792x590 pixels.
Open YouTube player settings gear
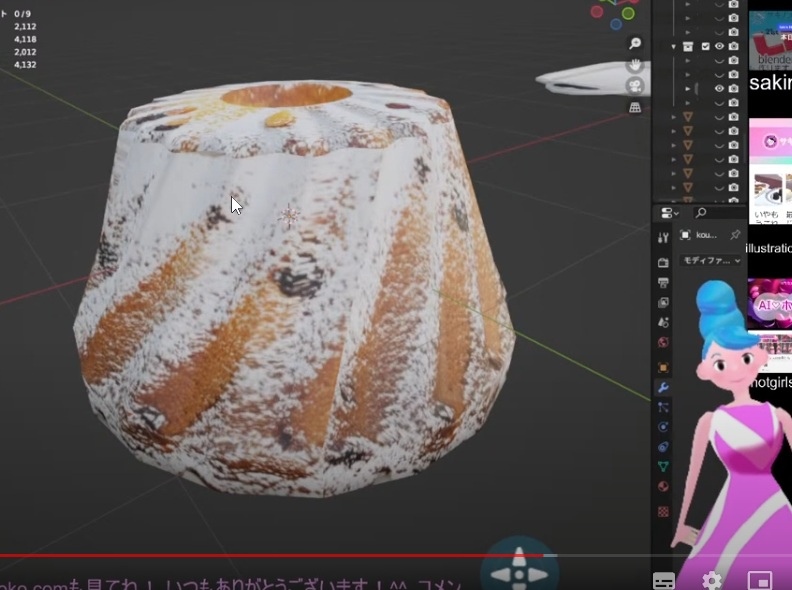pos(712,580)
